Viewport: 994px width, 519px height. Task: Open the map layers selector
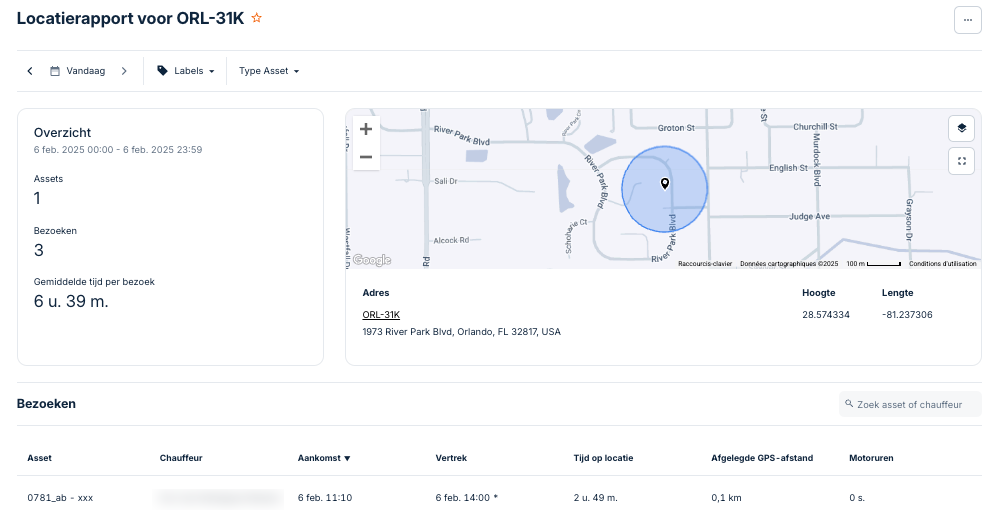tap(962, 129)
